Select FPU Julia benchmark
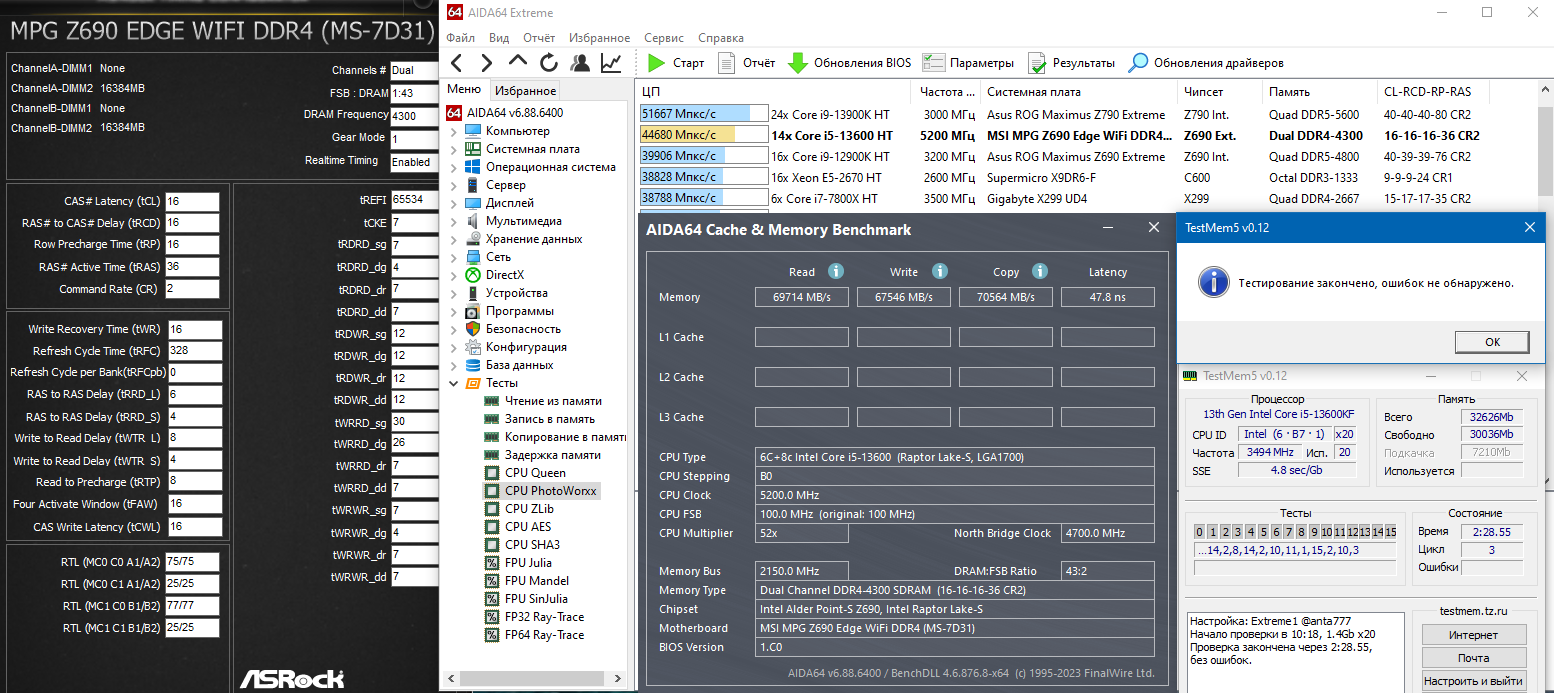This screenshot has width=1554, height=693. point(517,563)
